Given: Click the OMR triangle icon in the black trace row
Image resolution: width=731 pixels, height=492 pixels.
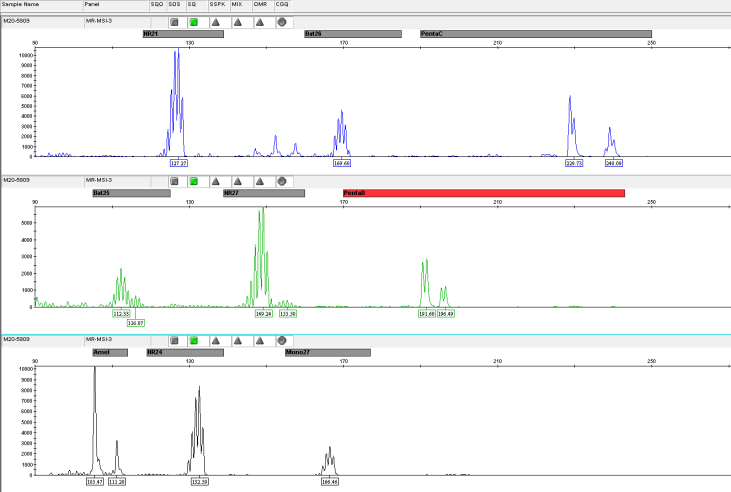Looking at the screenshot, I should [x=260, y=340].
